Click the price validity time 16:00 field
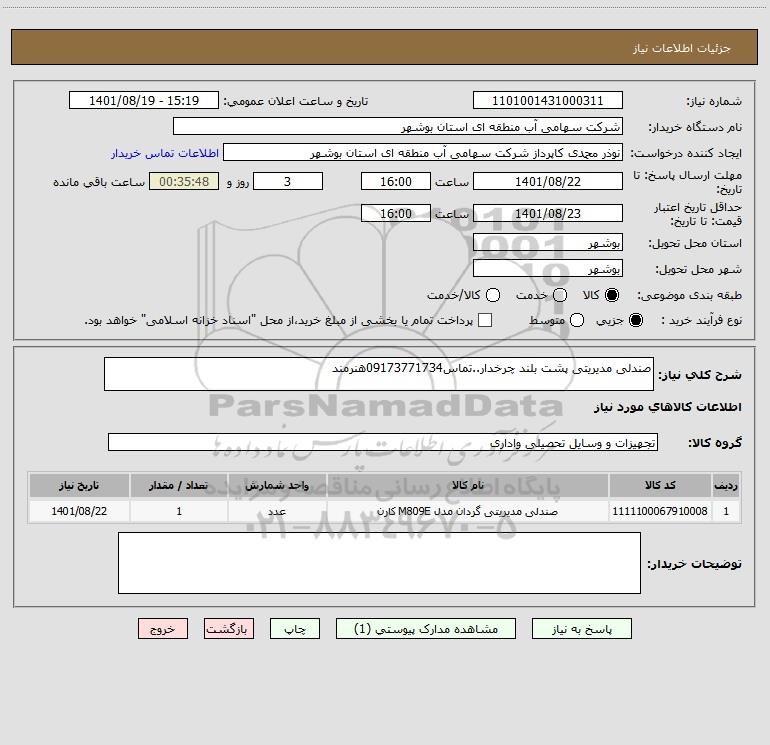 [x=396, y=213]
